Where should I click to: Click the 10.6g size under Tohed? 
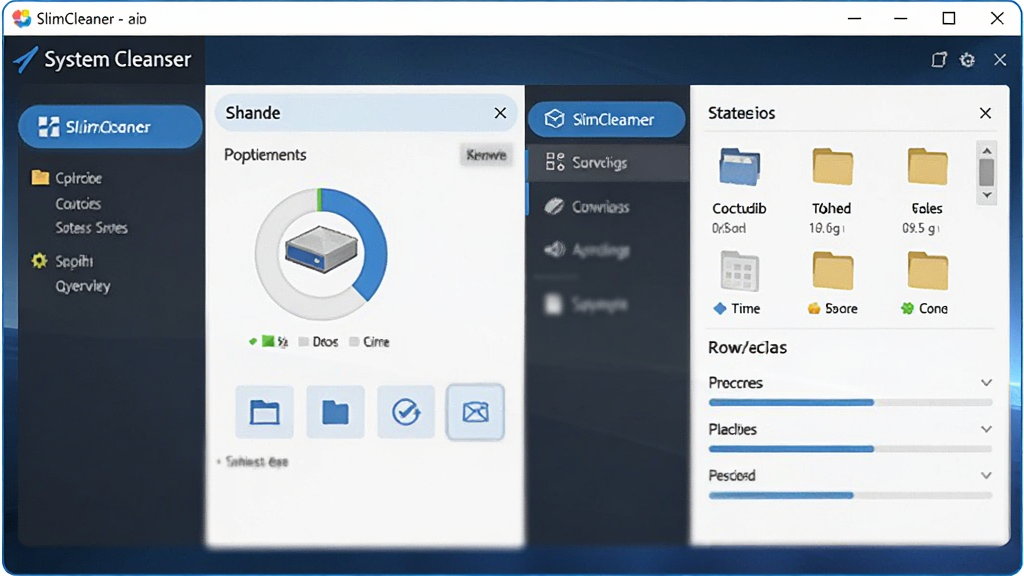coord(827,228)
